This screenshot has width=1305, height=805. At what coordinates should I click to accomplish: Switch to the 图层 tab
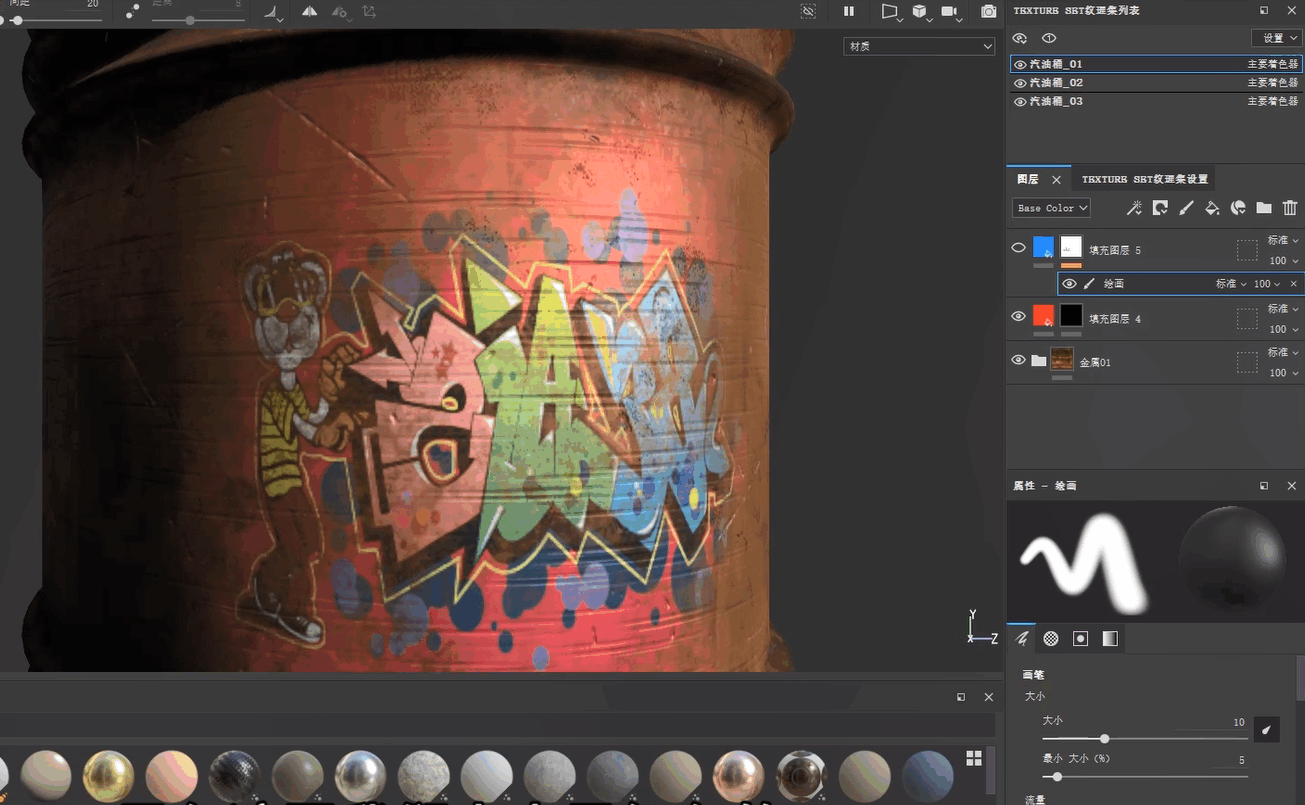click(1028, 179)
